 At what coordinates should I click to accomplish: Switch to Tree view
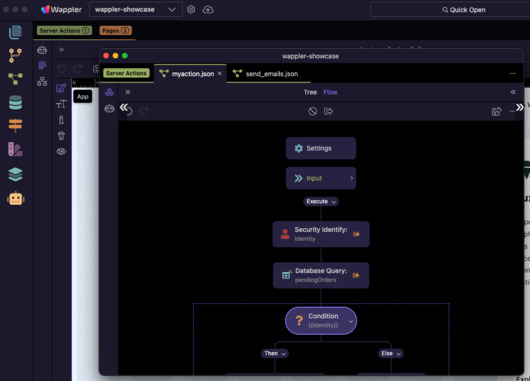310,92
